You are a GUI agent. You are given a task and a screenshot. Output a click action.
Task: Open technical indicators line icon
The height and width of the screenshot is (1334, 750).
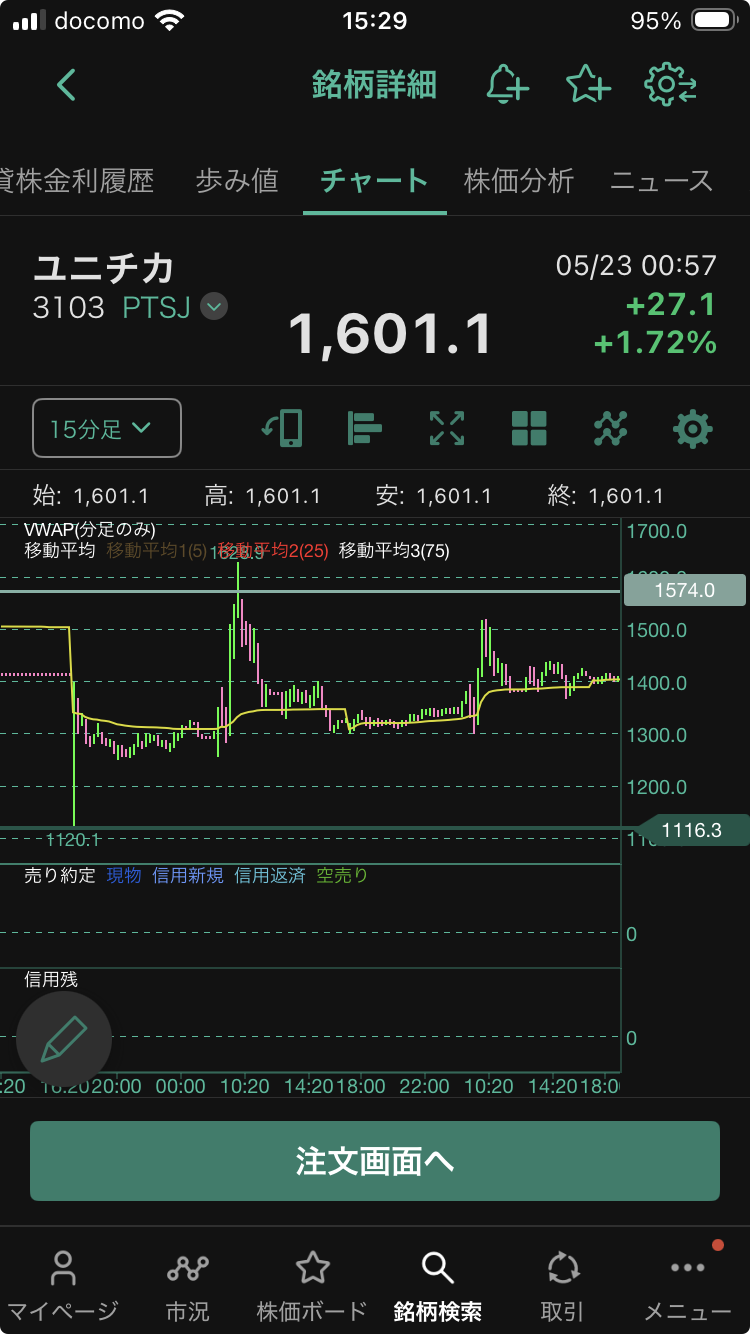pos(611,428)
